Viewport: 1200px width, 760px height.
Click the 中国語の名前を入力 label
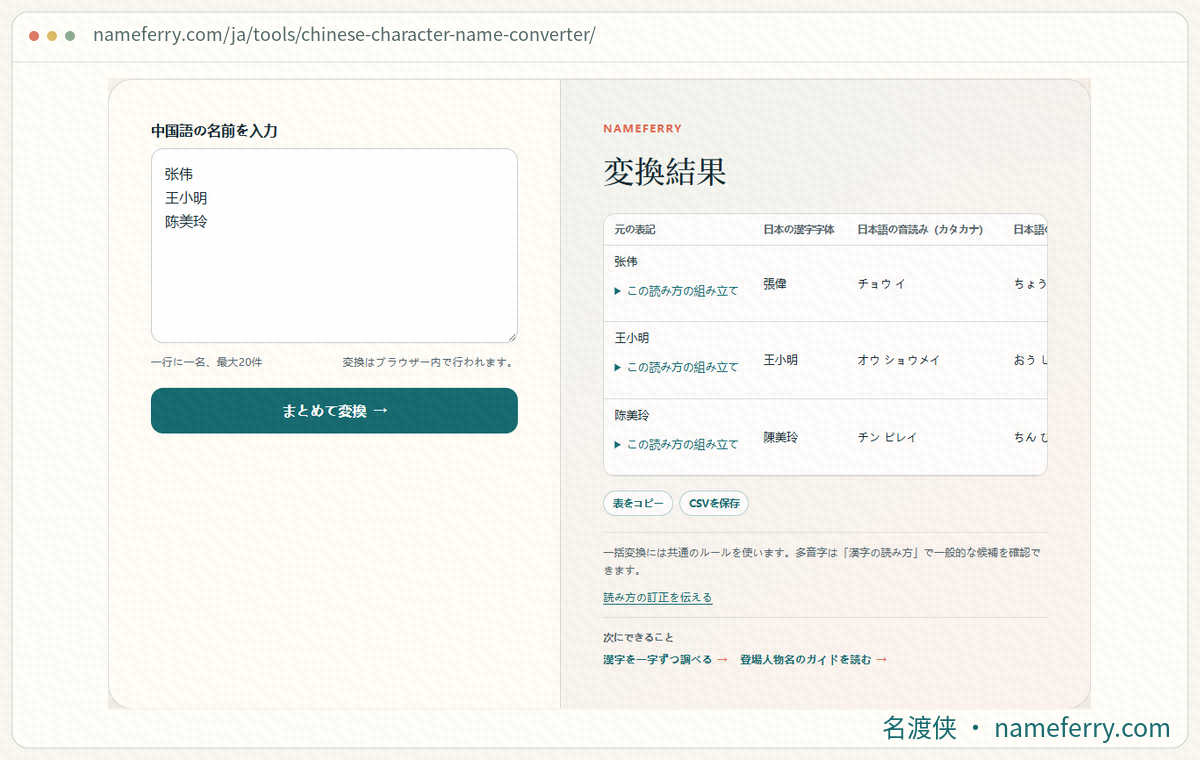pos(214,131)
